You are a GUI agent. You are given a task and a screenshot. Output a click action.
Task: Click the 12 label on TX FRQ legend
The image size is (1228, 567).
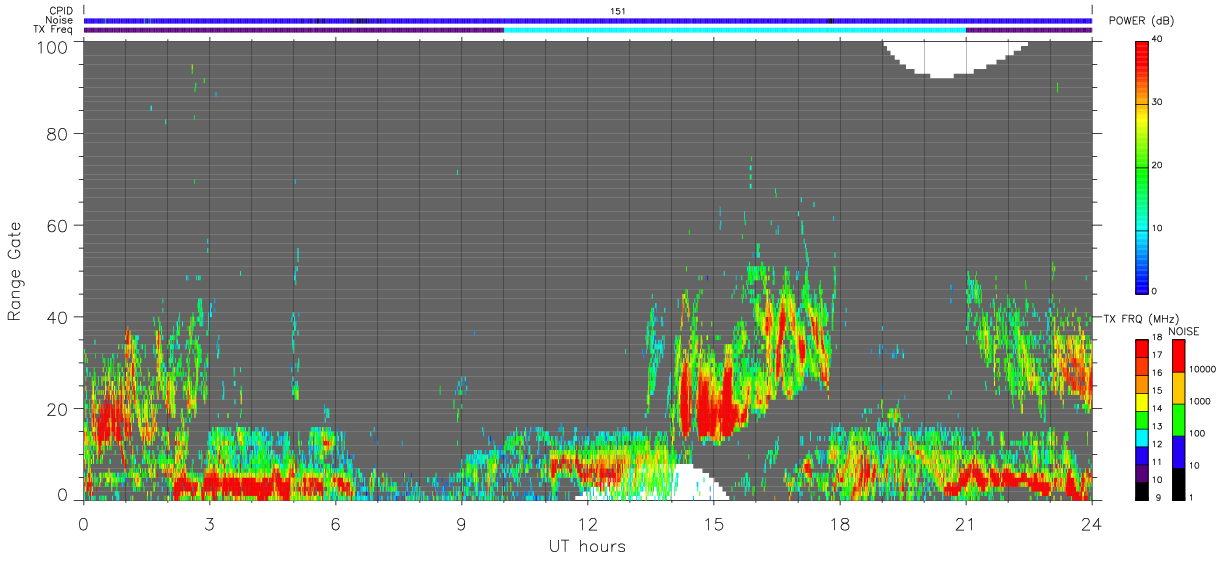click(1158, 444)
